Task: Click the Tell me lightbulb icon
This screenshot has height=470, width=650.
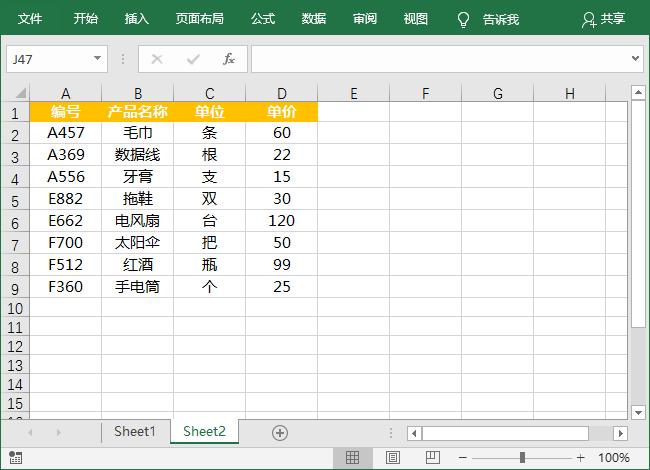Action: 463,19
